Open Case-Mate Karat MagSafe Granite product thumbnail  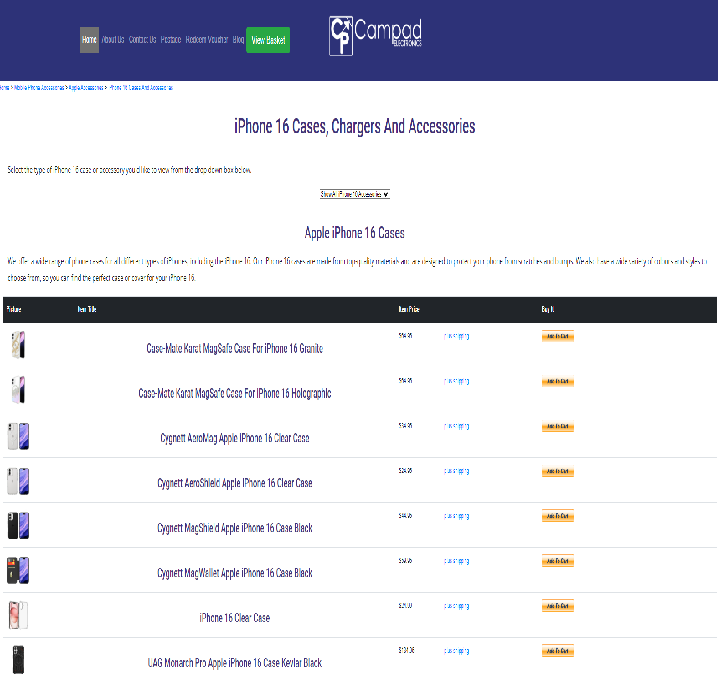click(18, 345)
